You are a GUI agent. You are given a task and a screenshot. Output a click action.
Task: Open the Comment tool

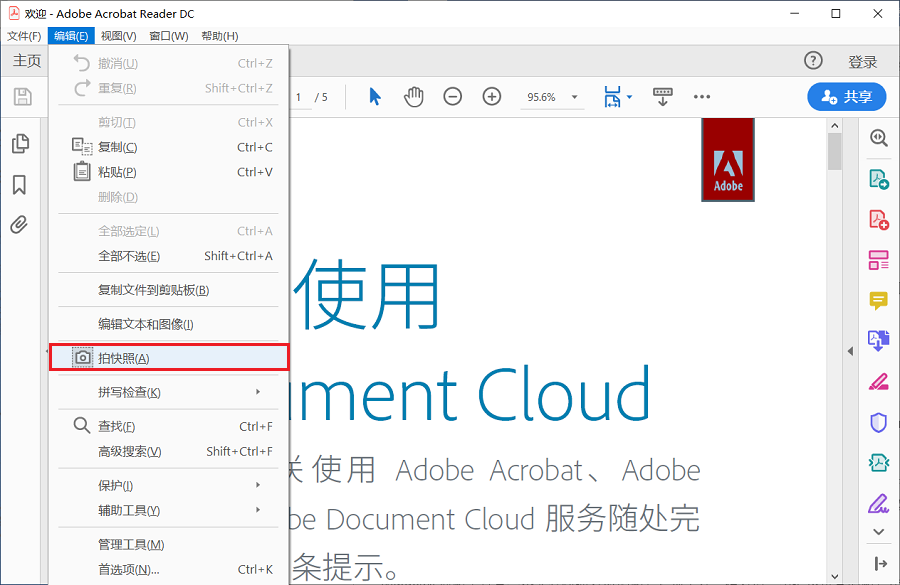[x=879, y=300]
